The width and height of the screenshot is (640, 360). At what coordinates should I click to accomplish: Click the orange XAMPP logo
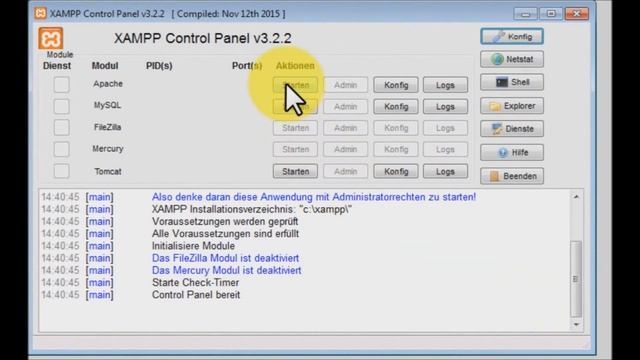click(x=51, y=39)
